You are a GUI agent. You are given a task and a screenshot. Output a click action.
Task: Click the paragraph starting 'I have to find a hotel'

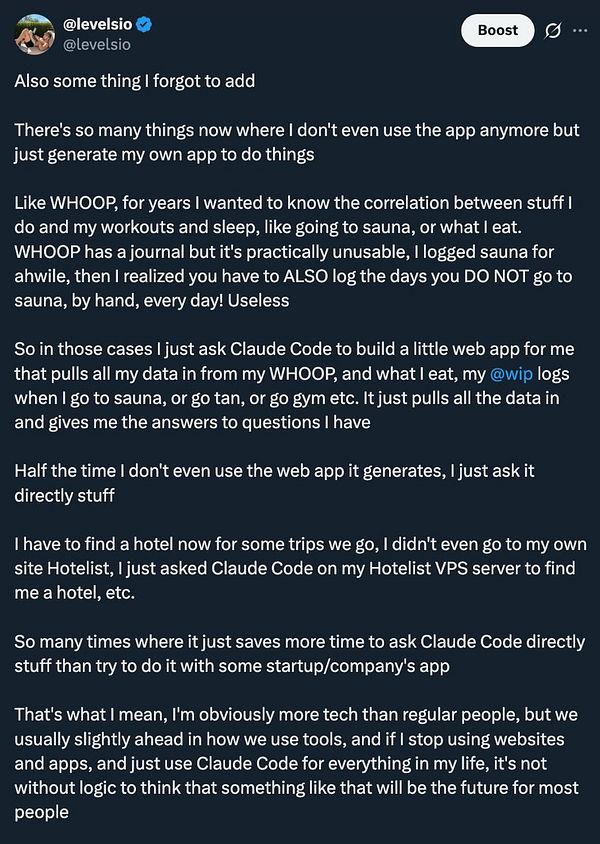[x=300, y=568]
